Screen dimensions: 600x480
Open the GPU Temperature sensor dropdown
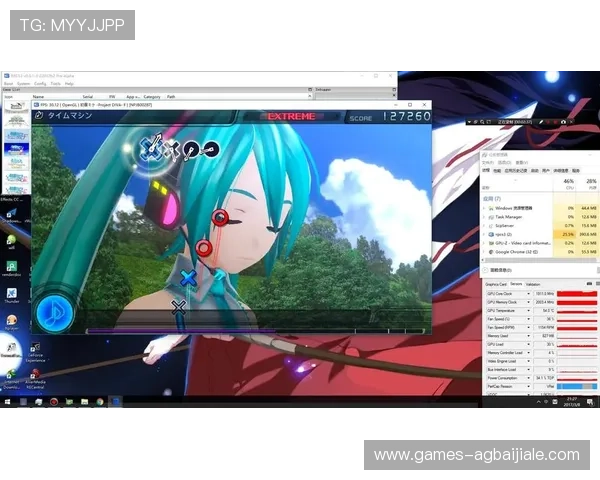(552, 310)
